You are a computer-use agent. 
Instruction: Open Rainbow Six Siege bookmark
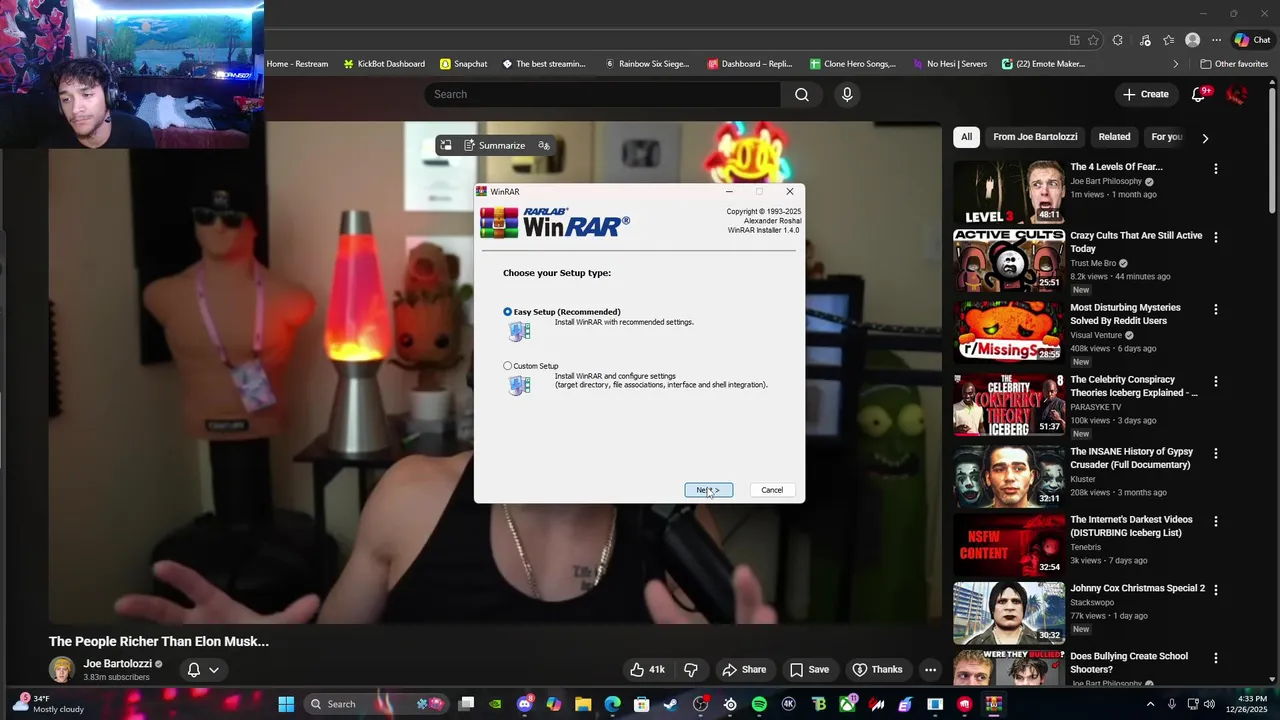(647, 64)
